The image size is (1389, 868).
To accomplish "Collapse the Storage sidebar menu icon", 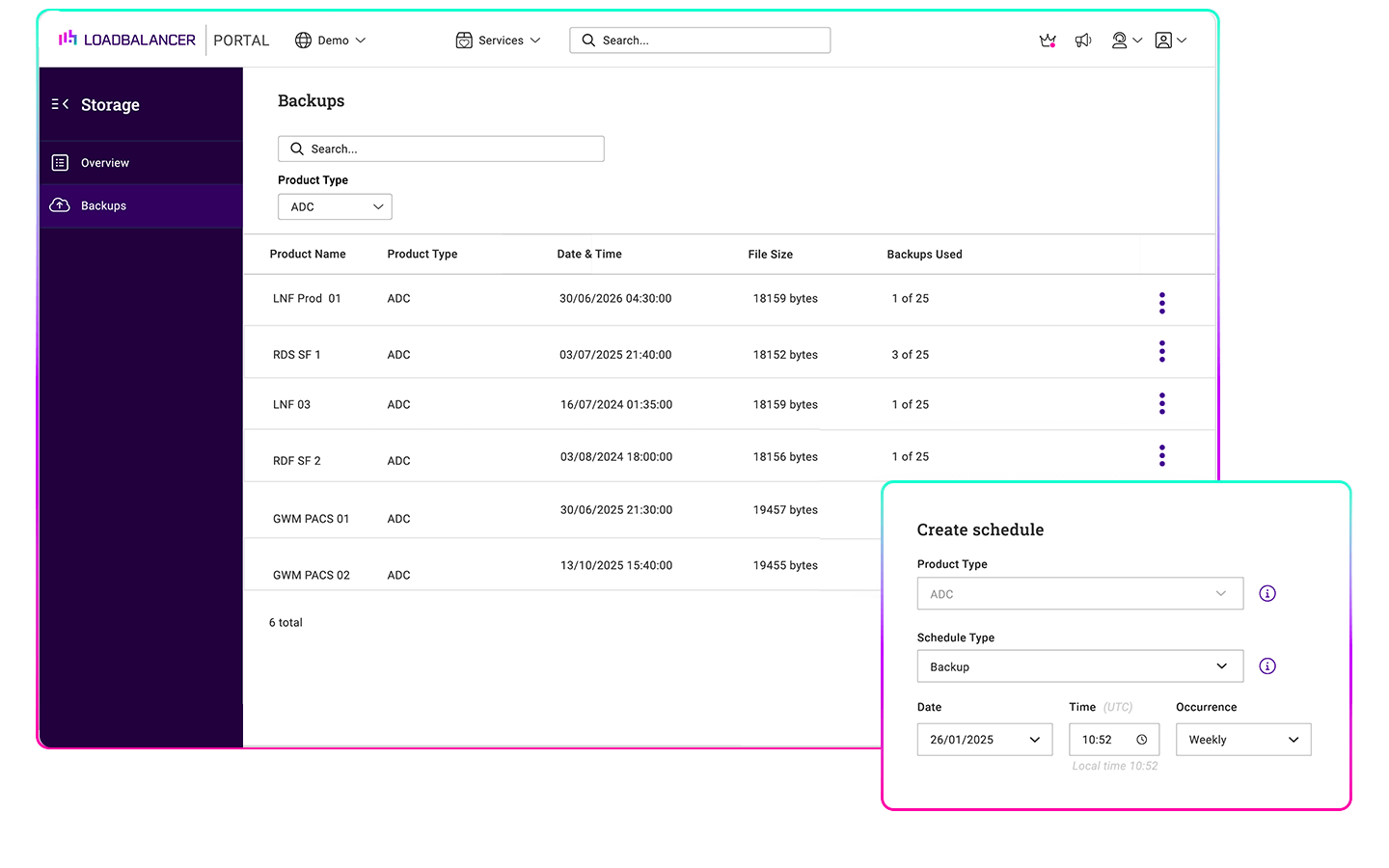I will point(60,104).
